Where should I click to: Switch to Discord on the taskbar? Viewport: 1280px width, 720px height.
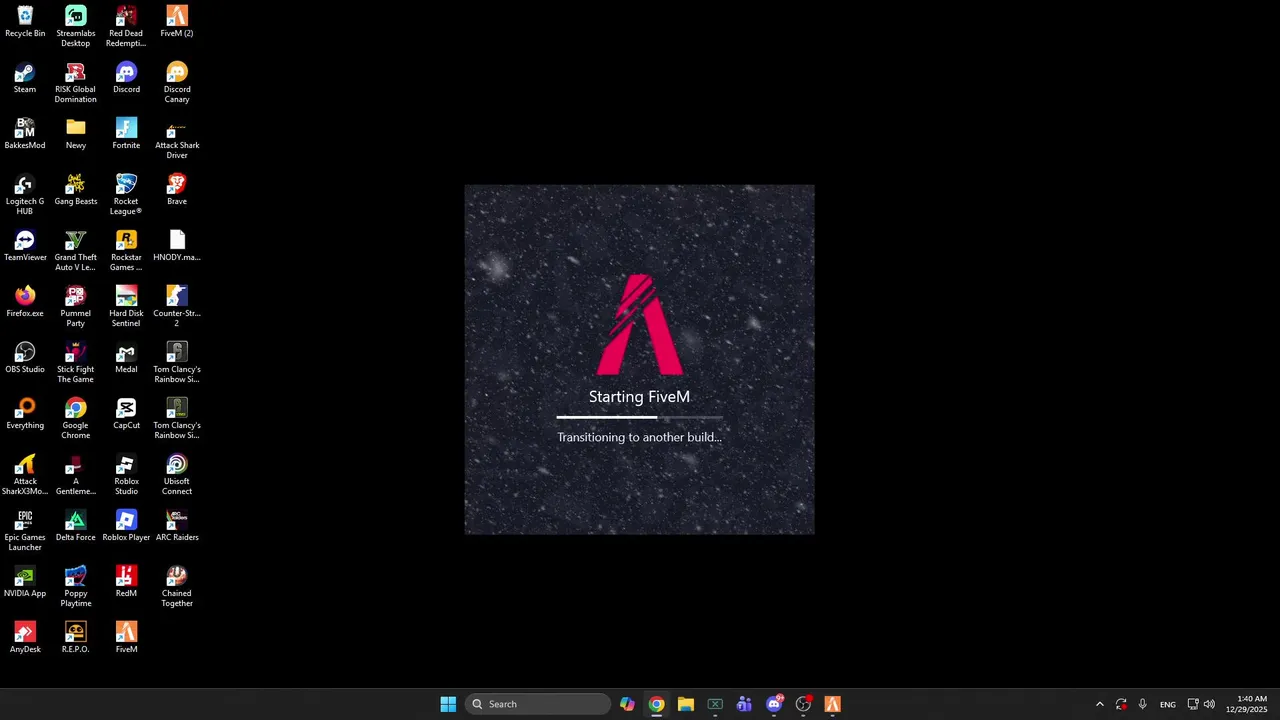[774, 704]
